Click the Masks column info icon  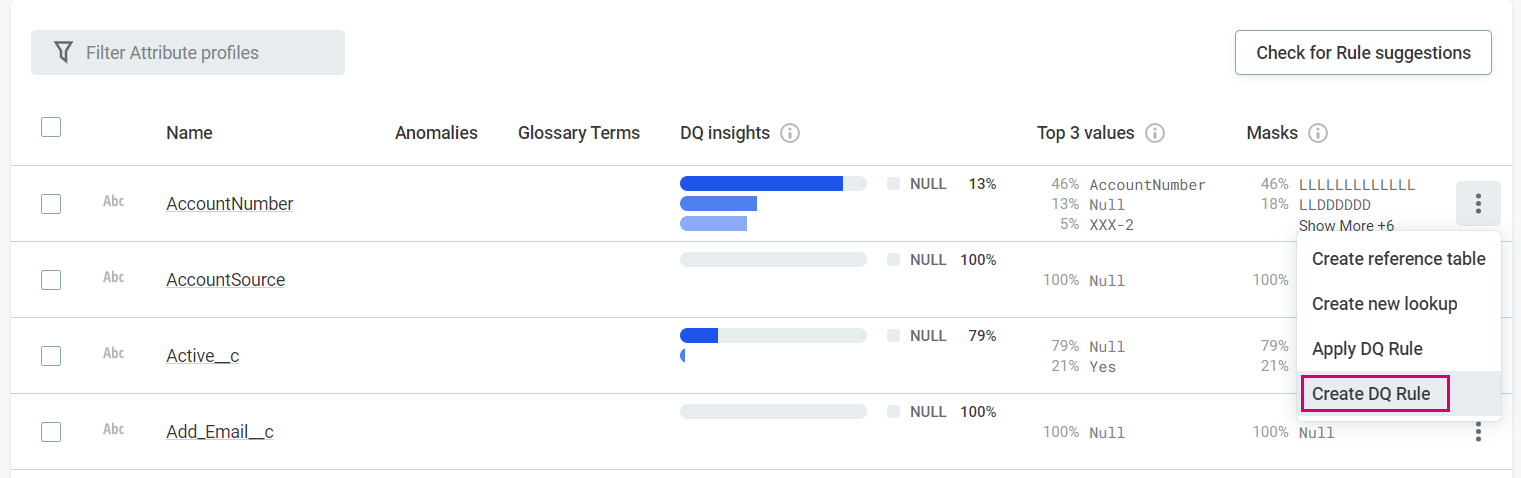tap(1318, 133)
